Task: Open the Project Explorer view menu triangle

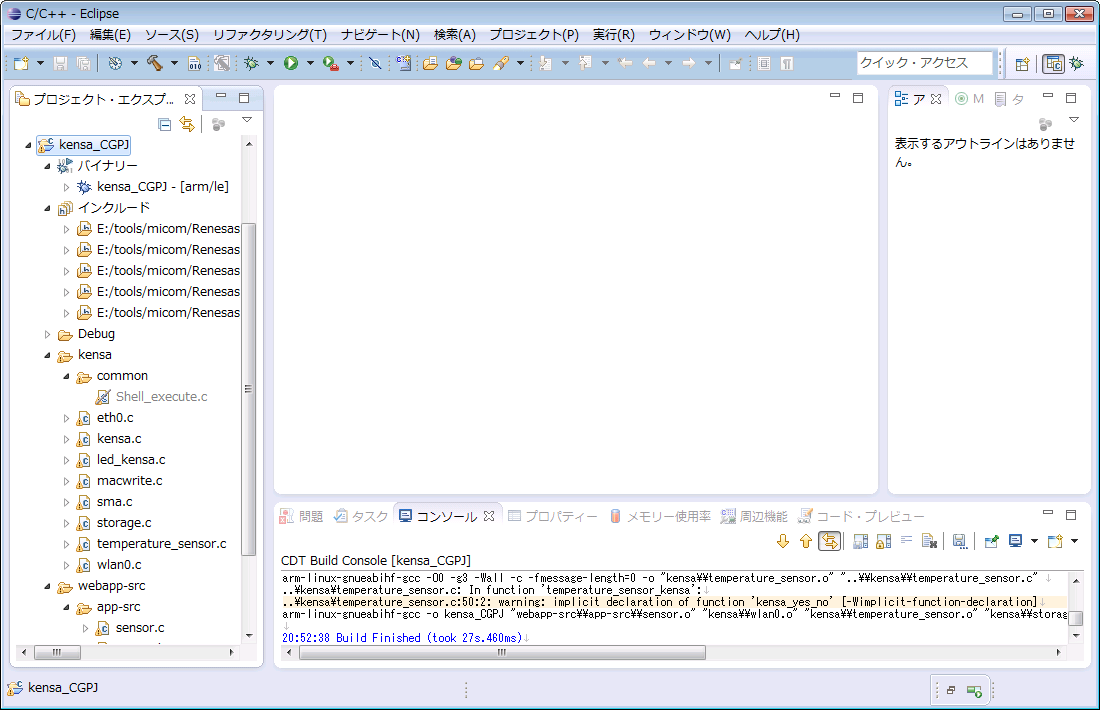Action: [x=247, y=120]
